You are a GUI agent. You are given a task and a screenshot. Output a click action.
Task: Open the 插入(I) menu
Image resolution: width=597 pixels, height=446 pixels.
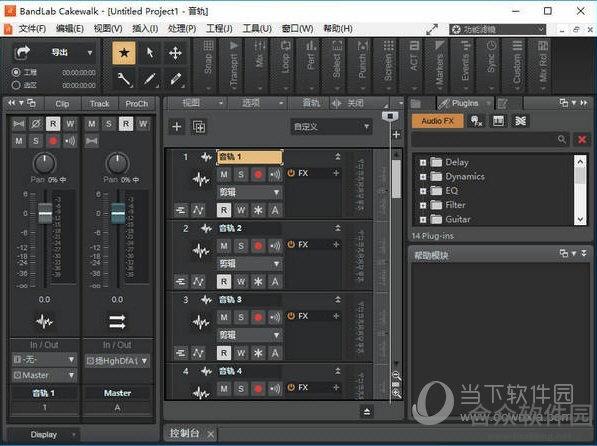[x=145, y=29]
